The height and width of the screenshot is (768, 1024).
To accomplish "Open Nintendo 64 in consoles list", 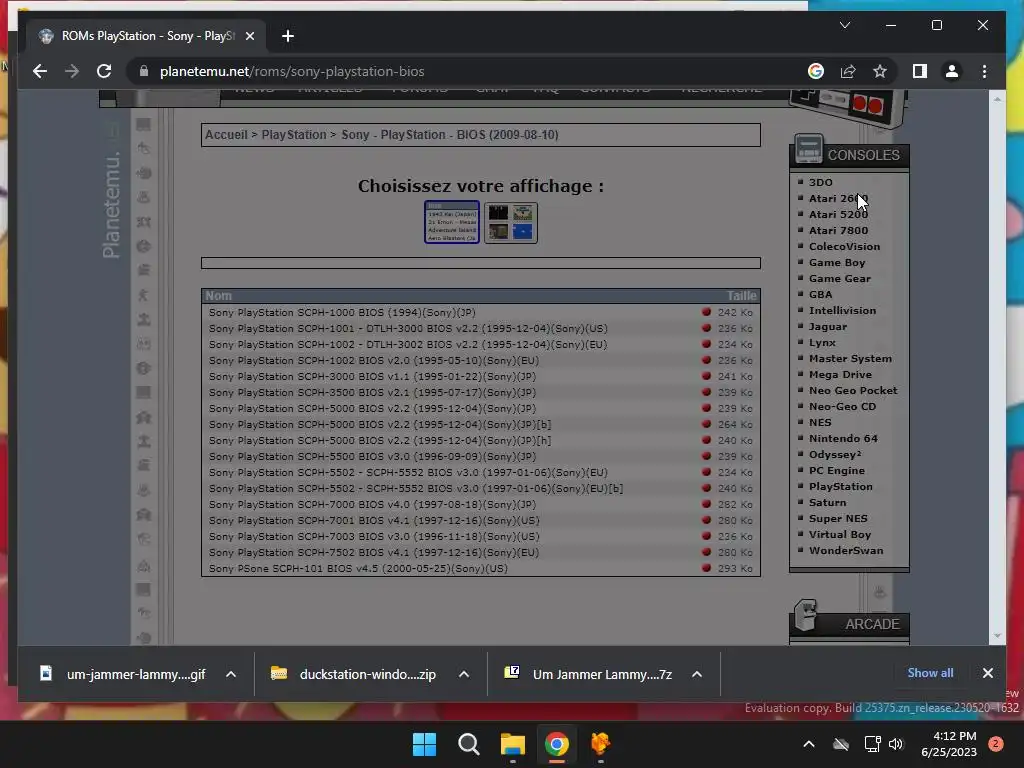I will pyautogui.click(x=843, y=438).
